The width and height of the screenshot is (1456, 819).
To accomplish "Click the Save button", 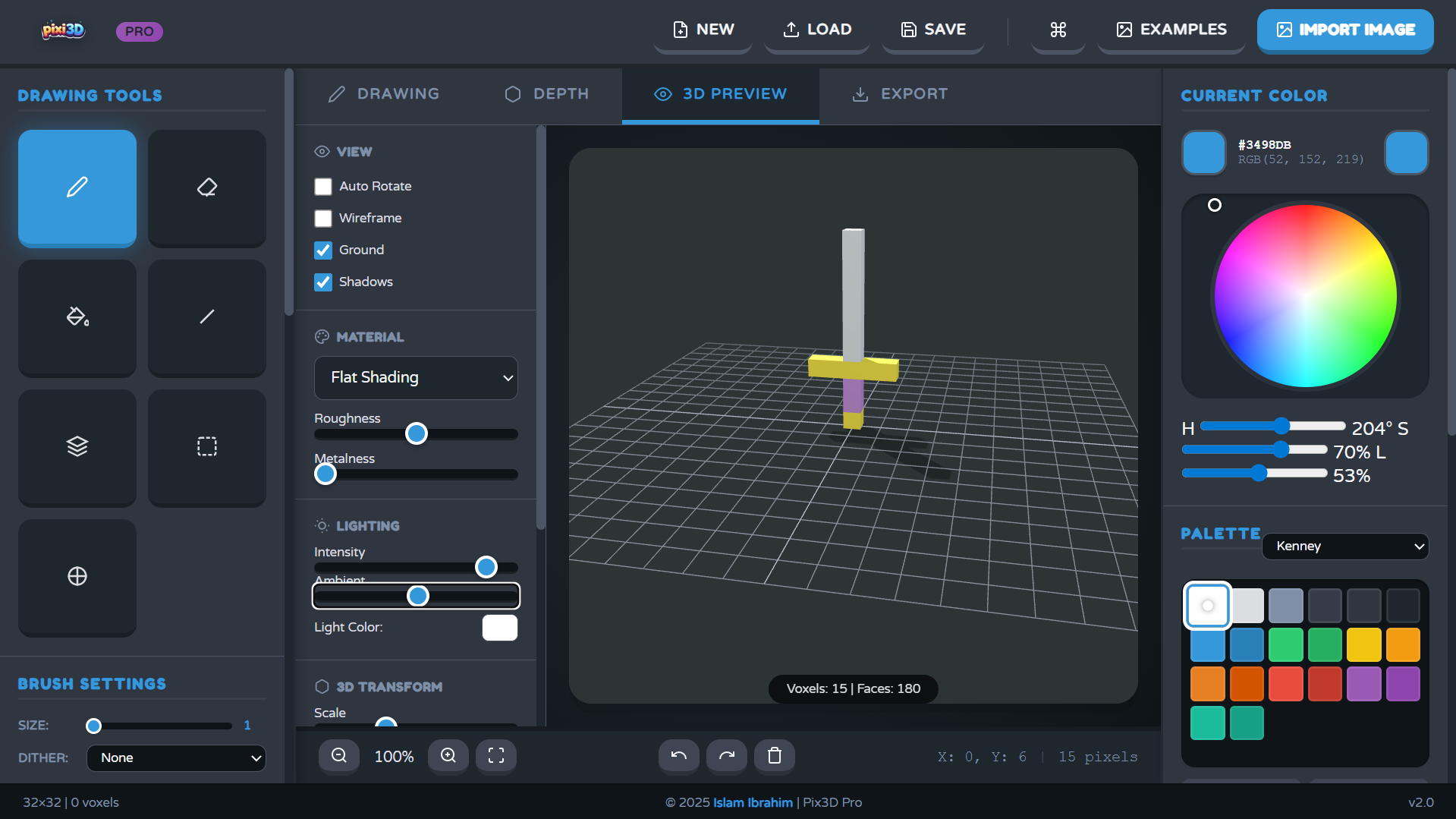I will (933, 30).
